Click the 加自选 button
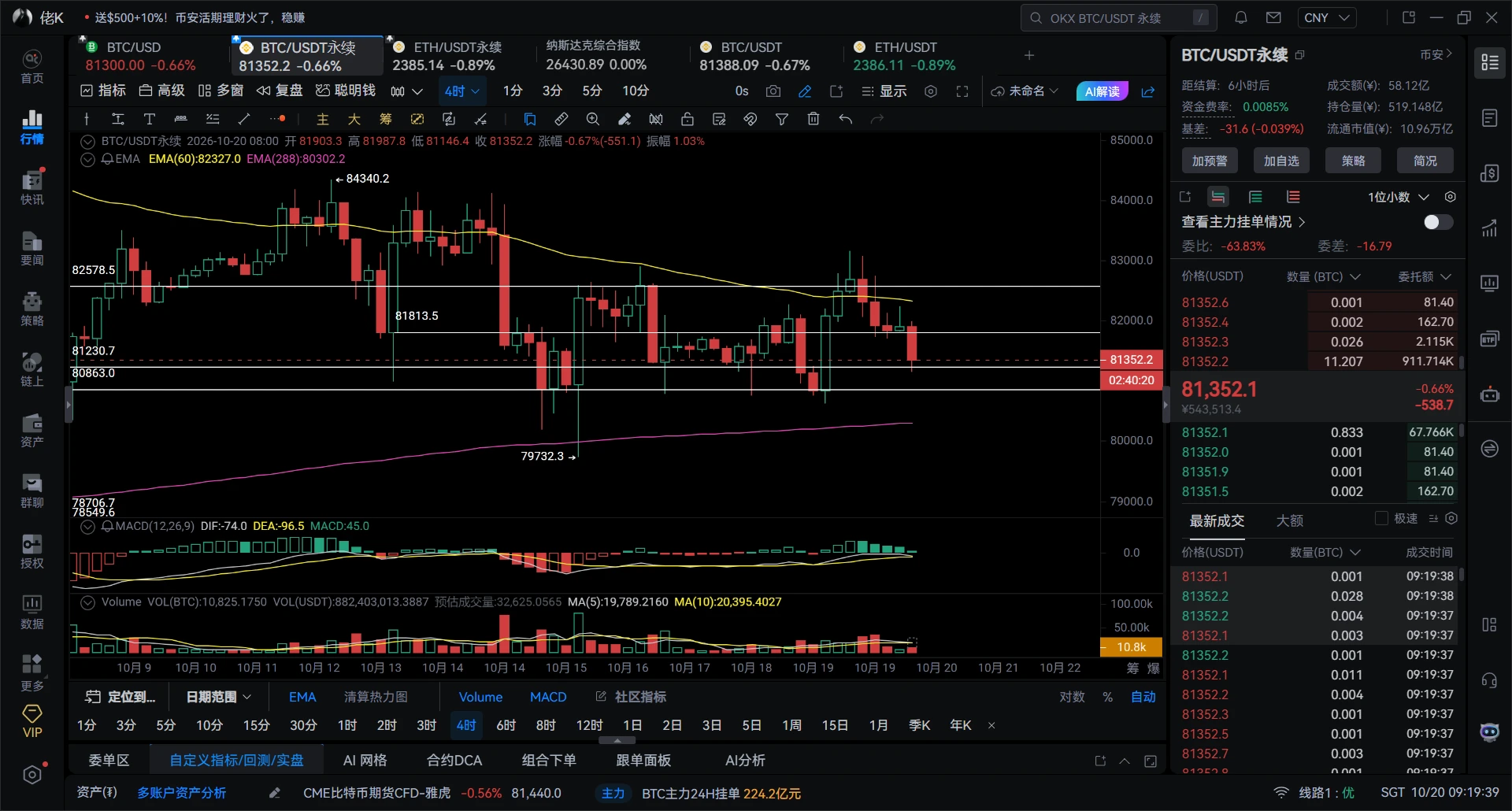The height and width of the screenshot is (811, 1512). coord(1281,161)
